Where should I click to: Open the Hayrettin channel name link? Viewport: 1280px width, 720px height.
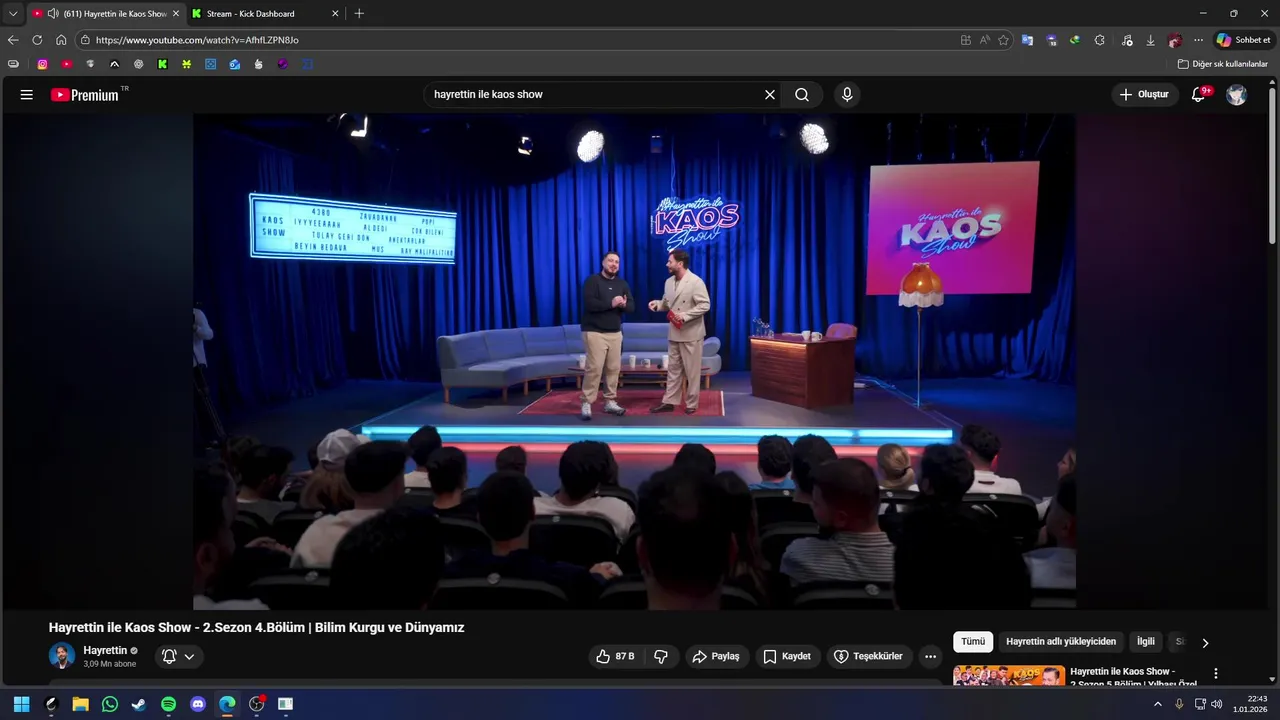[x=105, y=650]
